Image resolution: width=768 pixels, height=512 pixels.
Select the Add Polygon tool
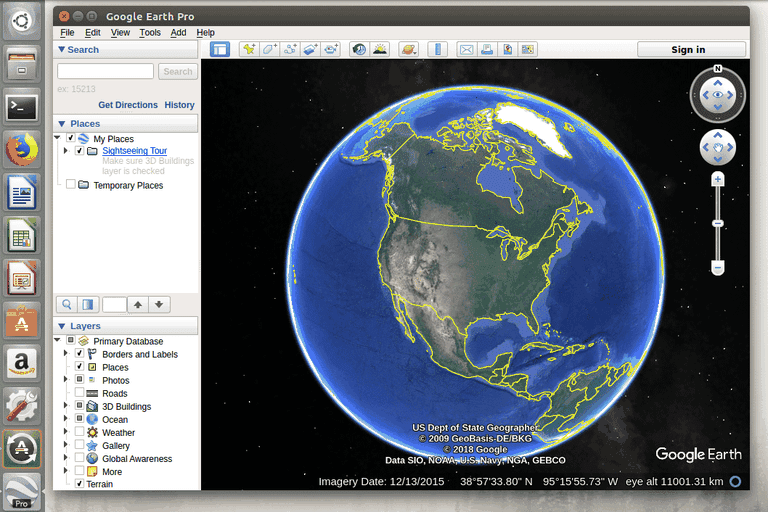tap(270, 49)
